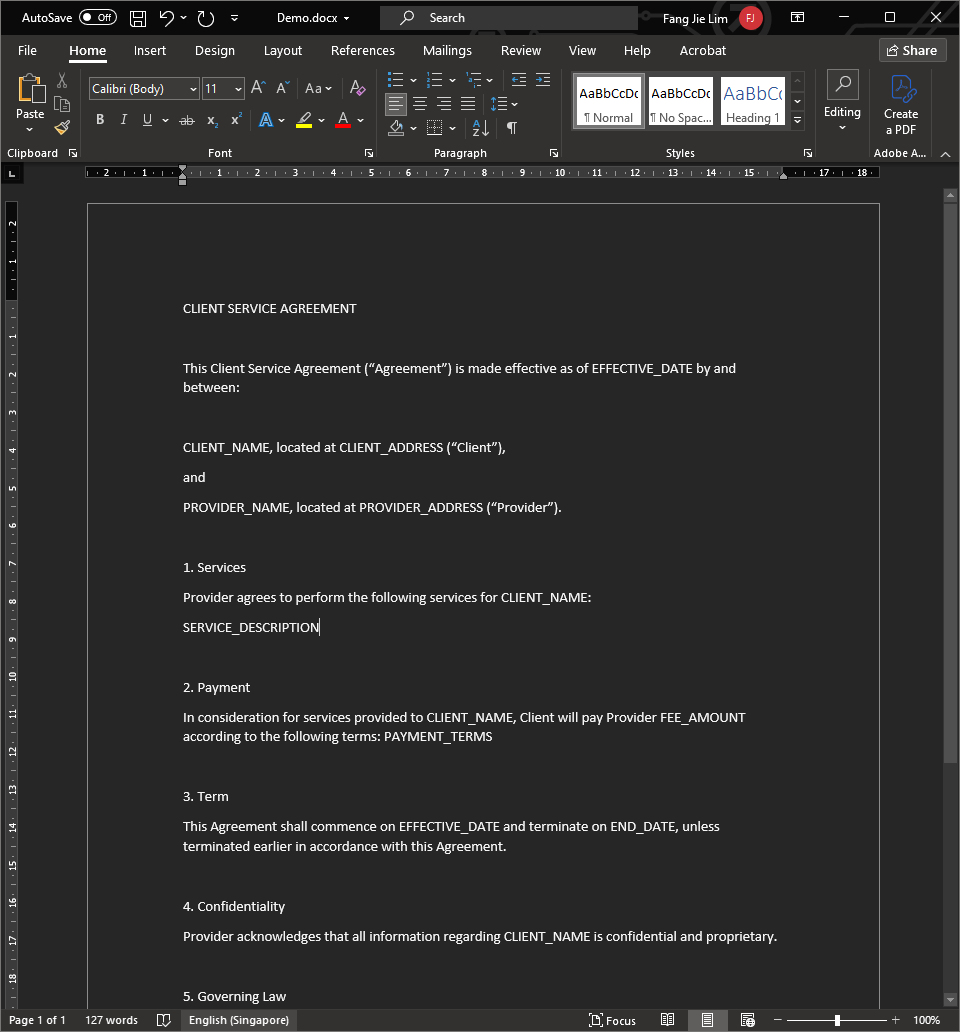The height and width of the screenshot is (1032, 960).
Task: Click the Cut scissors icon
Action: pos(62,80)
